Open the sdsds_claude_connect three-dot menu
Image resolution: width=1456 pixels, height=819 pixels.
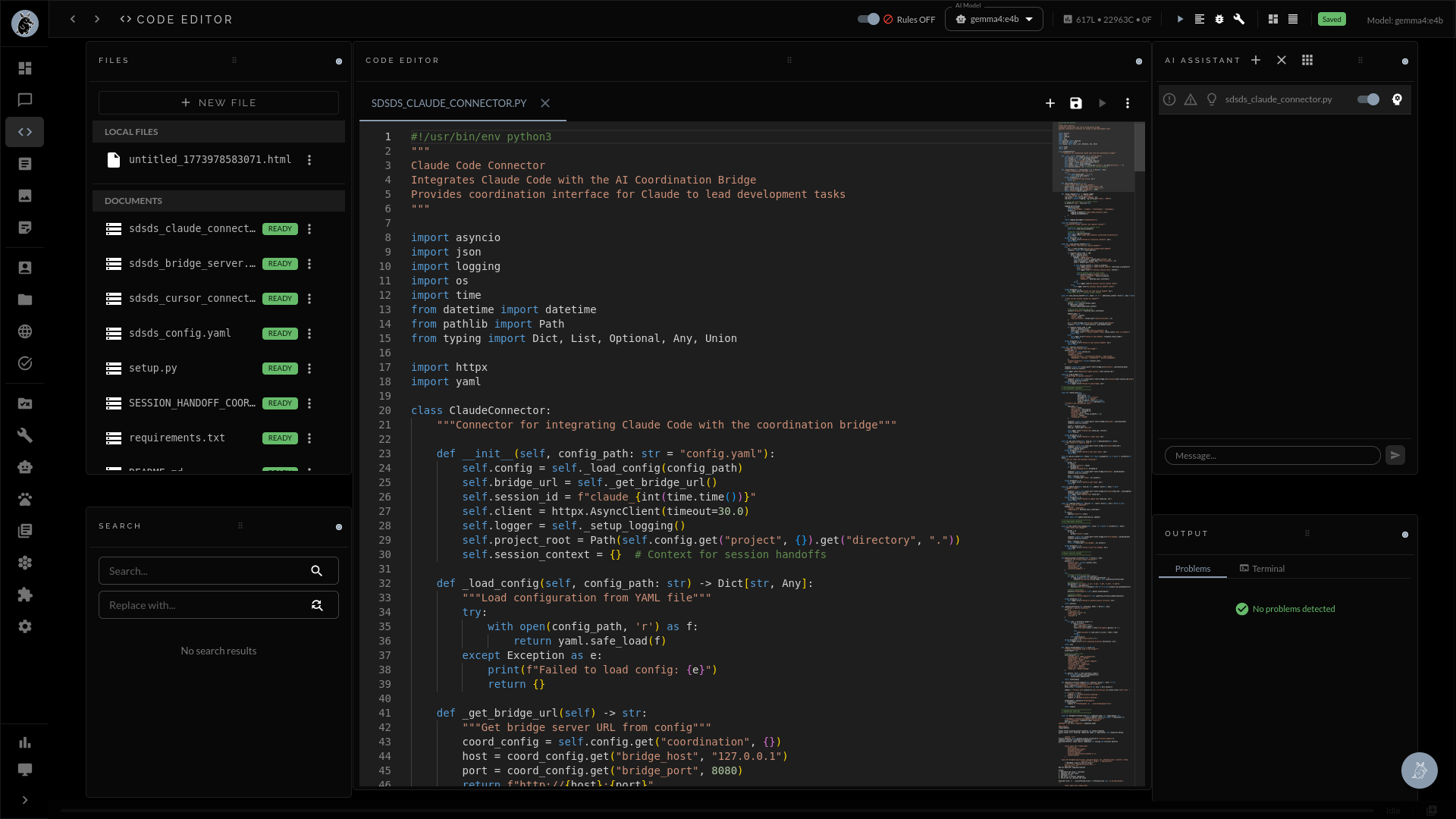(309, 229)
